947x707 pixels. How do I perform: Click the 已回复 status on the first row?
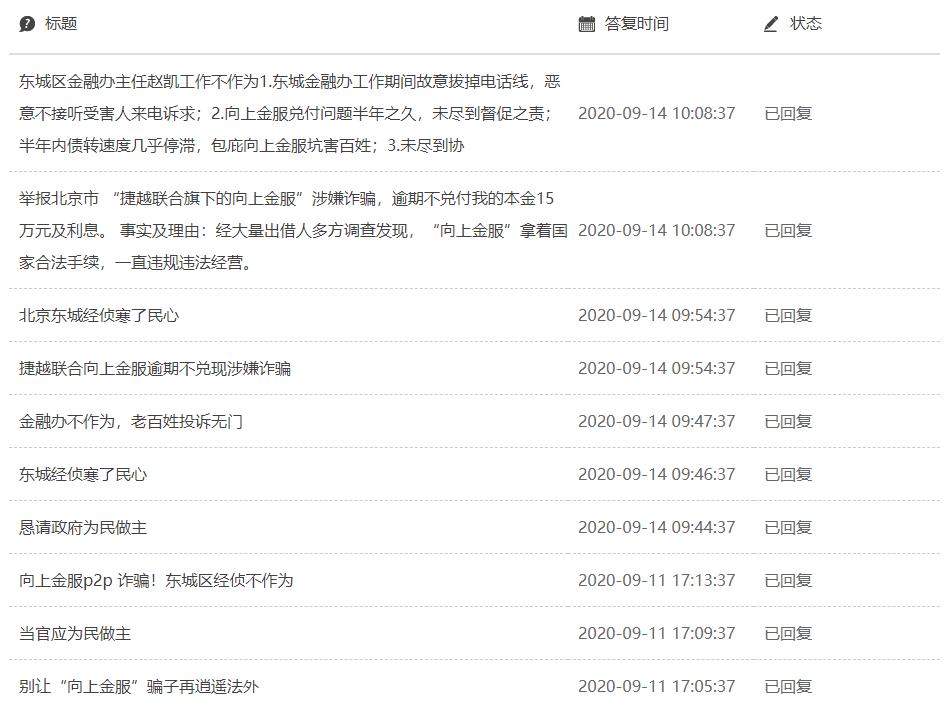pos(789,114)
